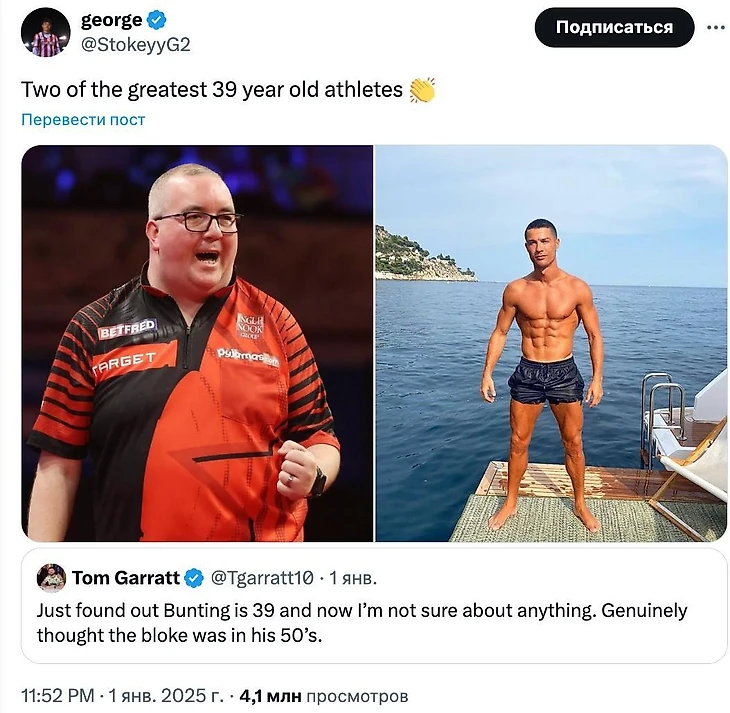The width and height of the screenshot is (730, 713).
Task: Click the Перевести пост translate link
Action: (83, 120)
